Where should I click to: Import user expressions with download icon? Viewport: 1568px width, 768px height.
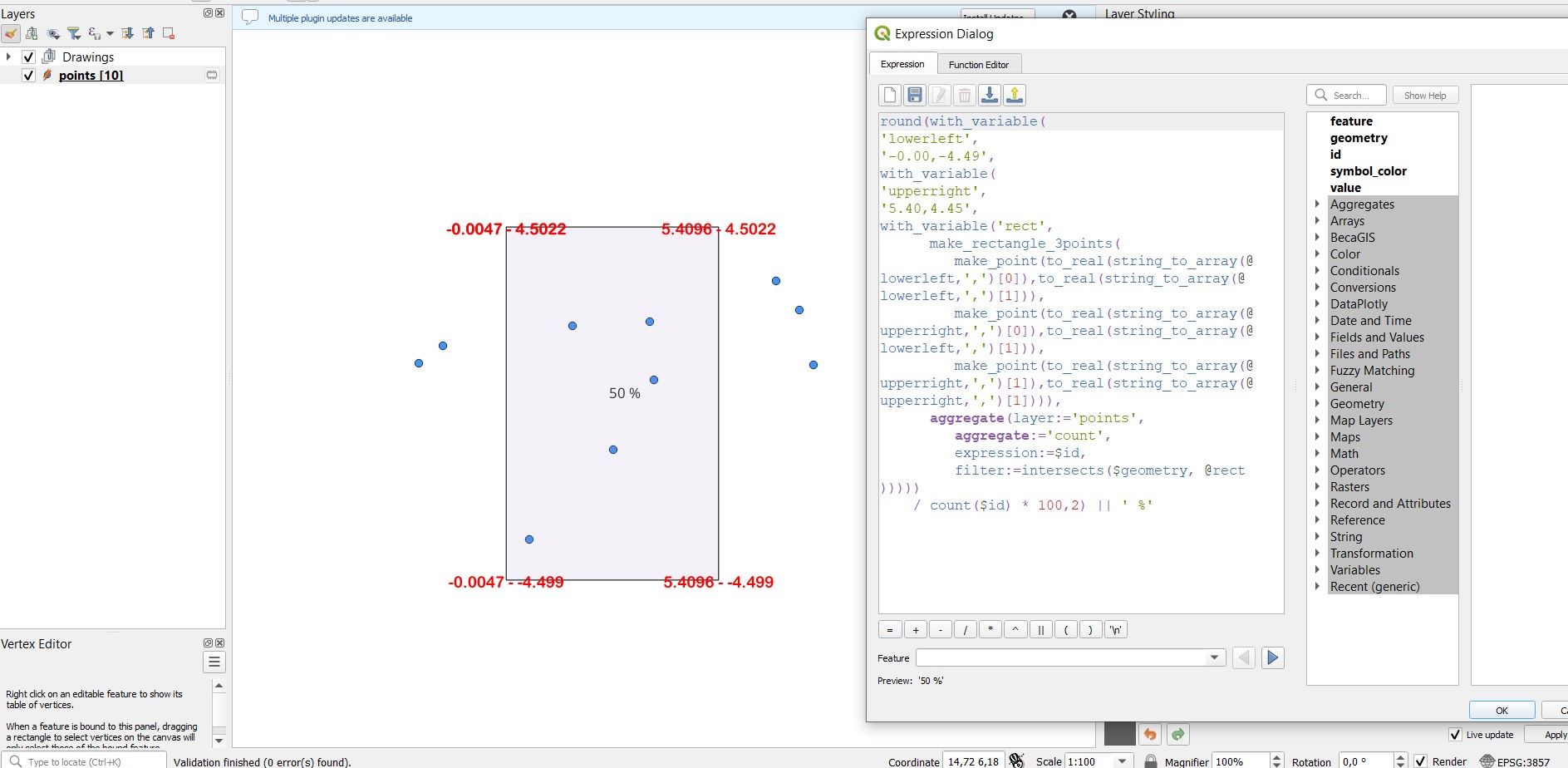(x=990, y=95)
